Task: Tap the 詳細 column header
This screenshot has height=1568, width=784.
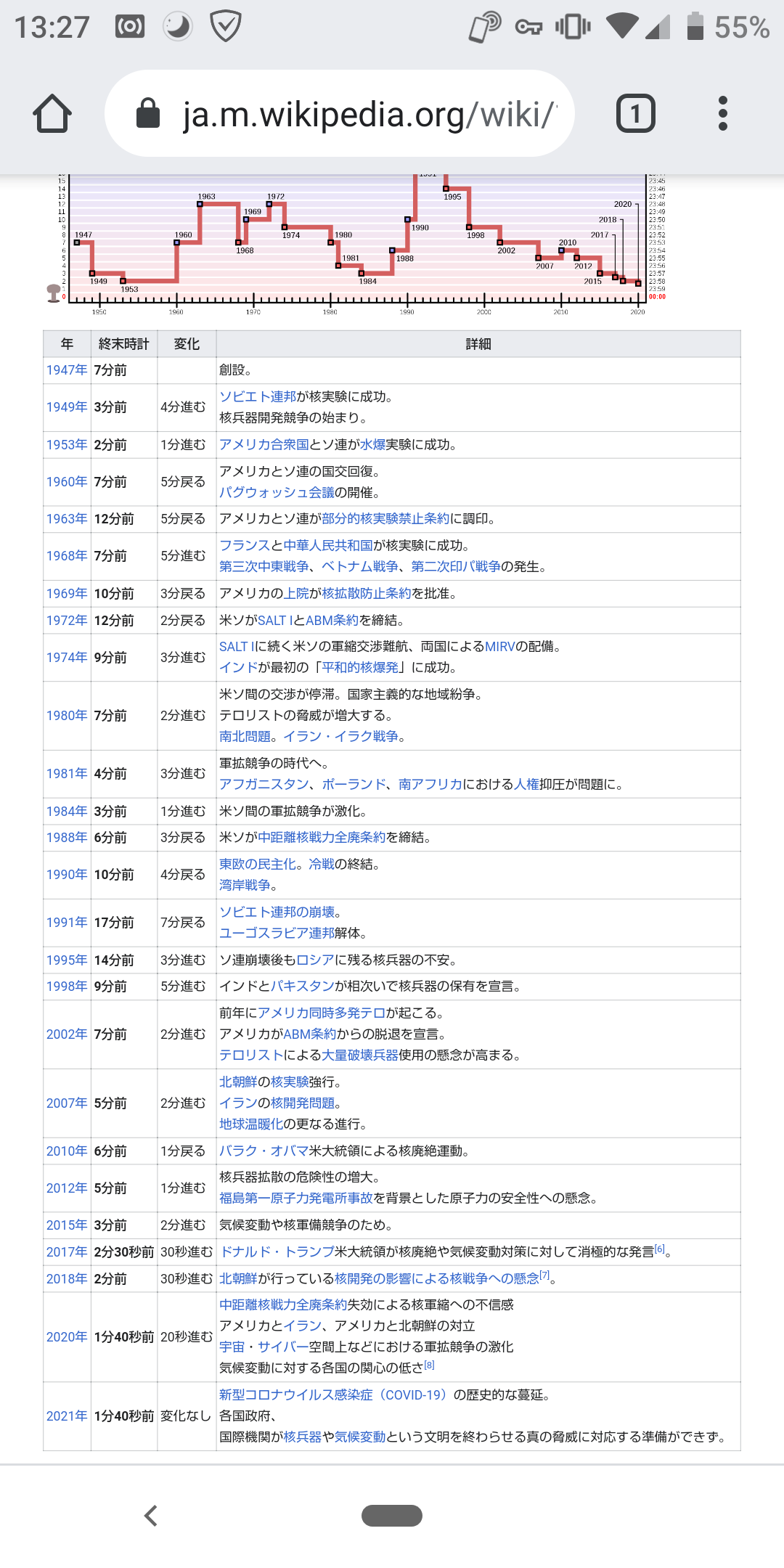Action: point(478,344)
